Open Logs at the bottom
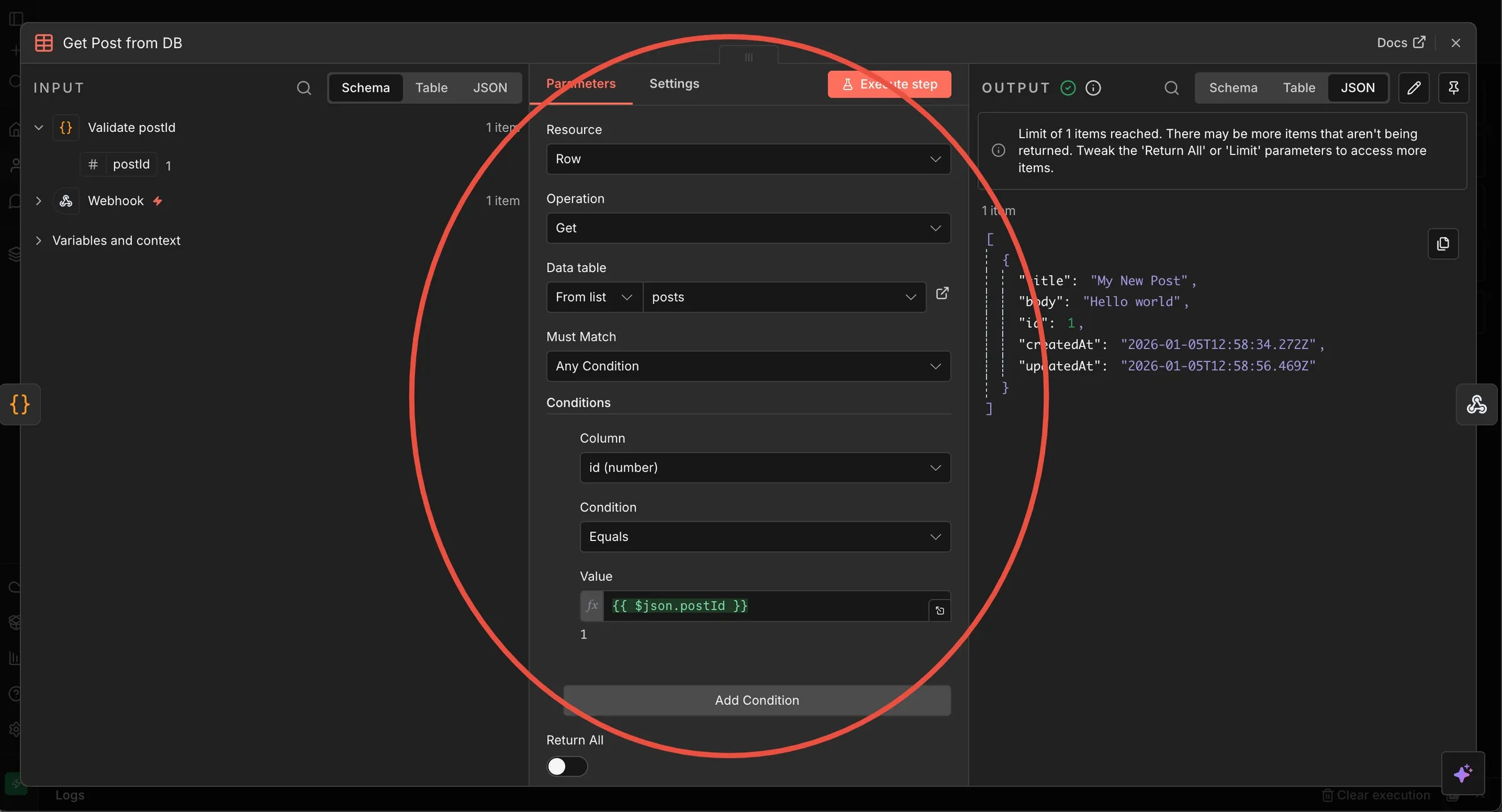This screenshot has width=1502, height=812. [69, 795]
